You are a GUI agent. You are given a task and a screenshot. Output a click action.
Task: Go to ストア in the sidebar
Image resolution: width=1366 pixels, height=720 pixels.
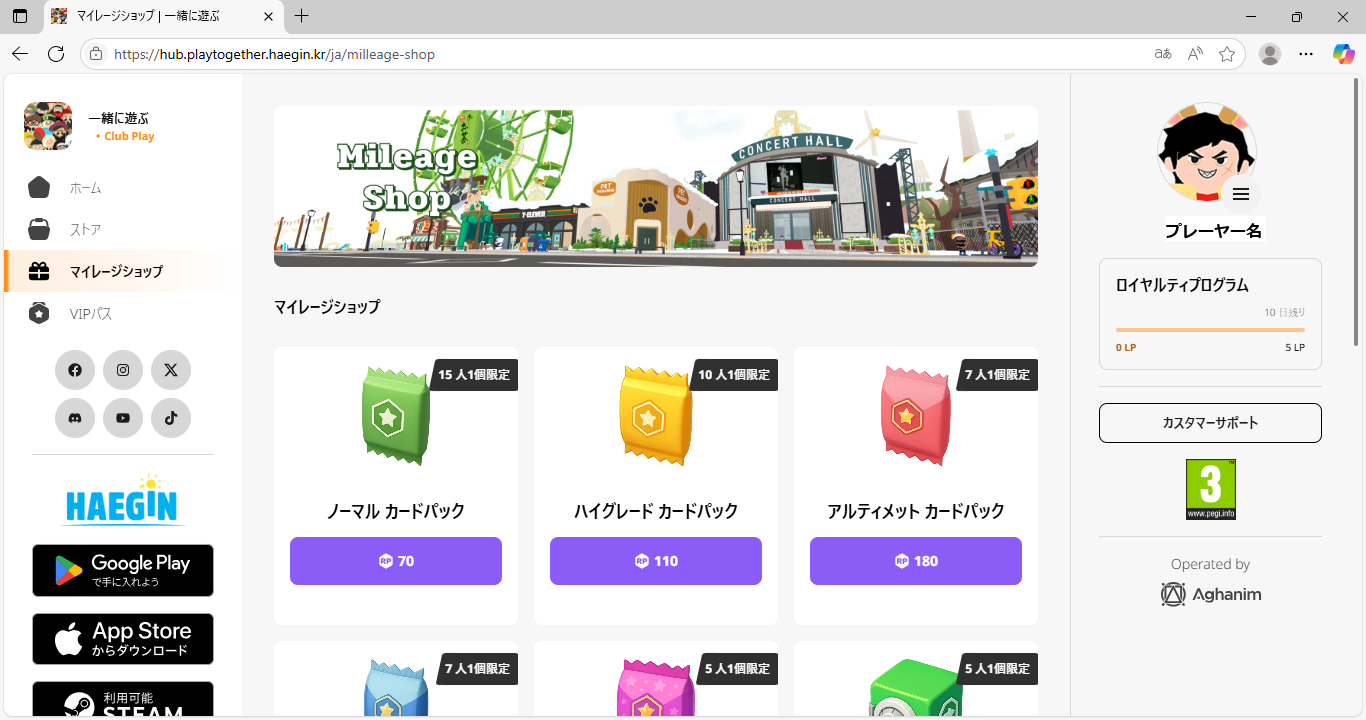click(85, 230)
